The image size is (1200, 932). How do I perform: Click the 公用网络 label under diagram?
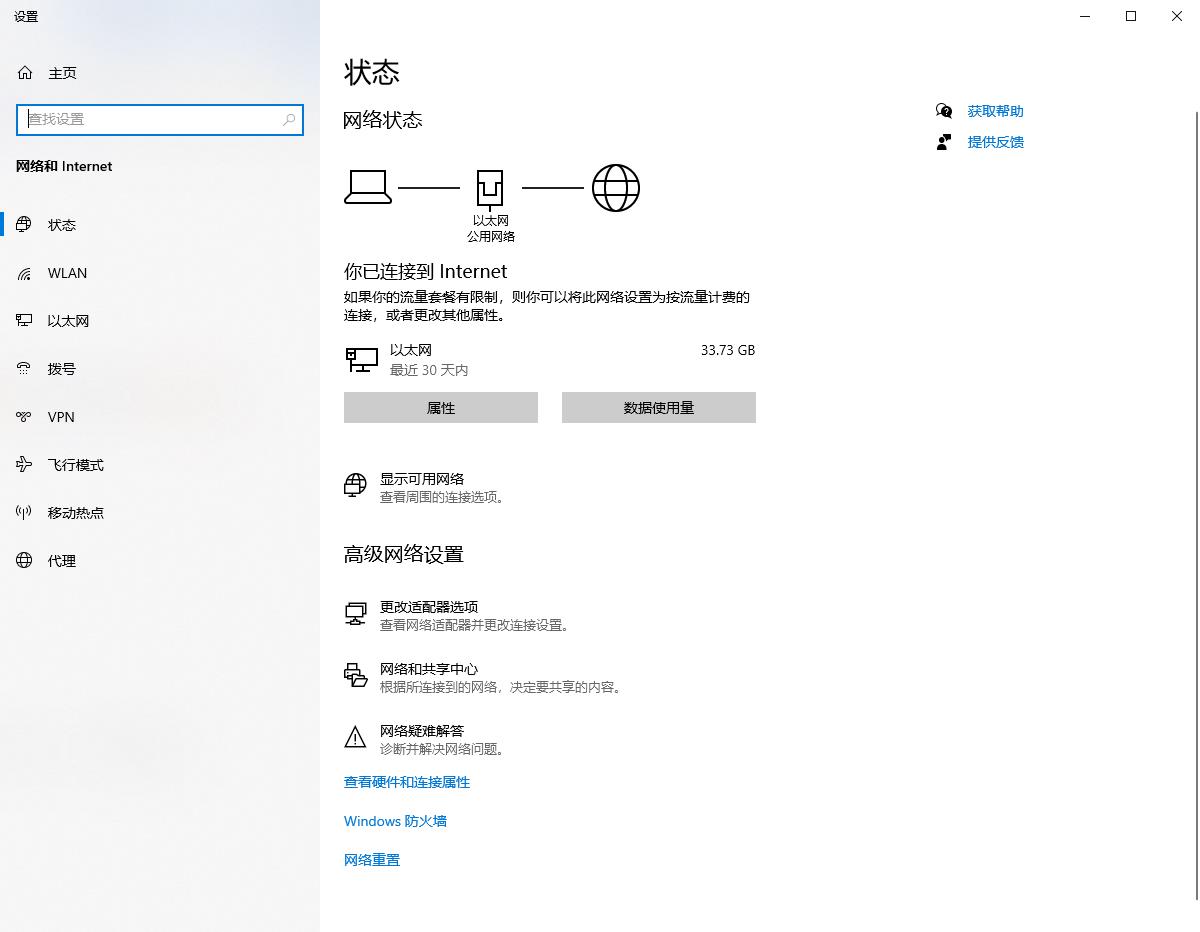click(x=491, y=237)
